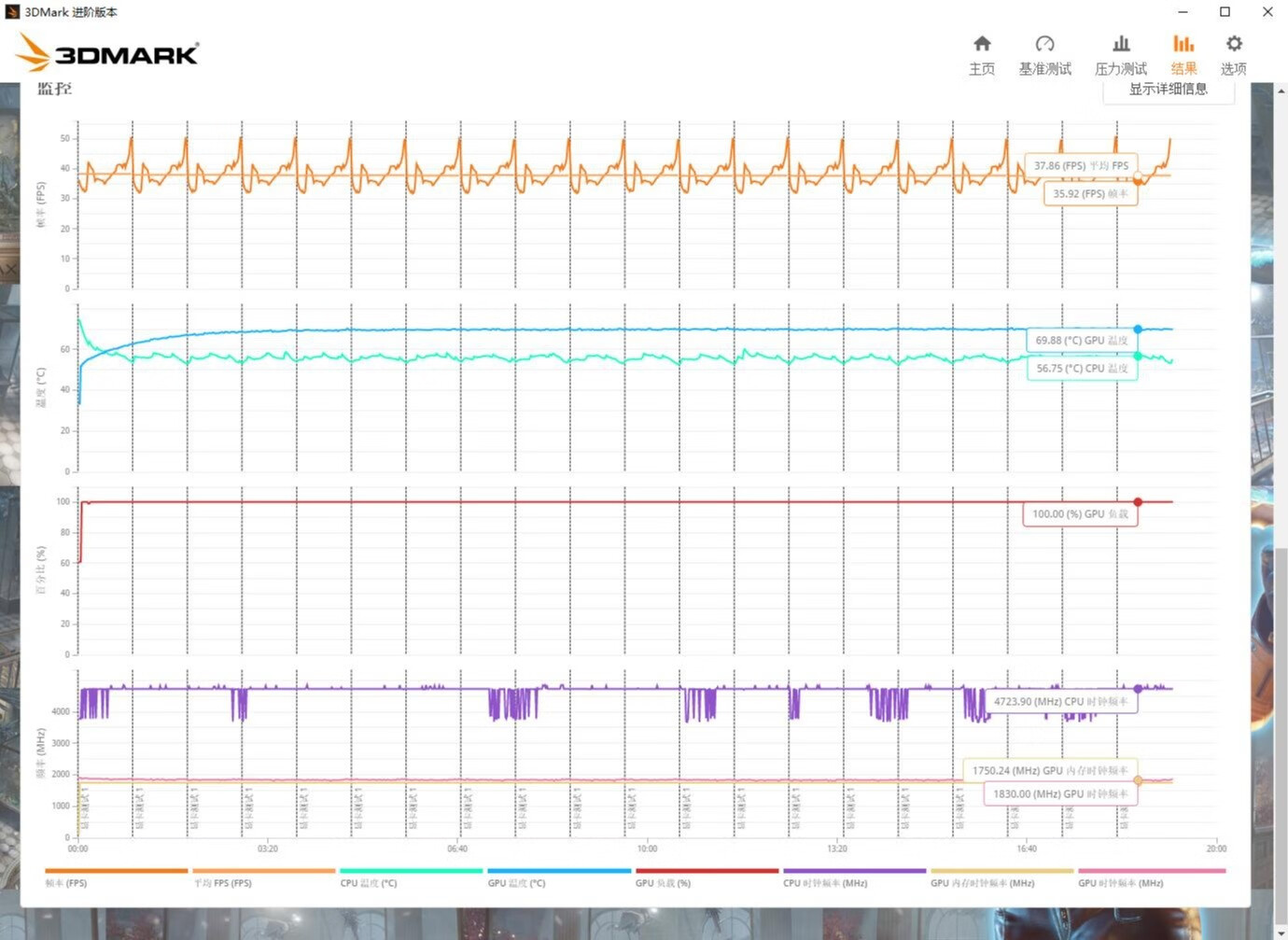Open the 主页 home icon
The height and width of the screenshot is (940, 1288).
(982, 55)
